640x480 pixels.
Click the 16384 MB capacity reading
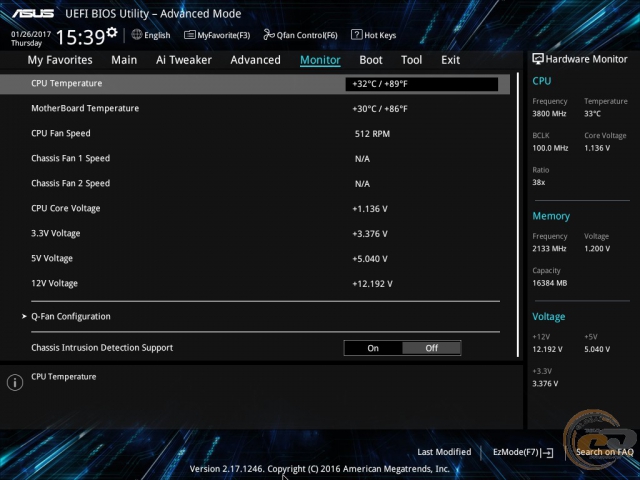549,283
